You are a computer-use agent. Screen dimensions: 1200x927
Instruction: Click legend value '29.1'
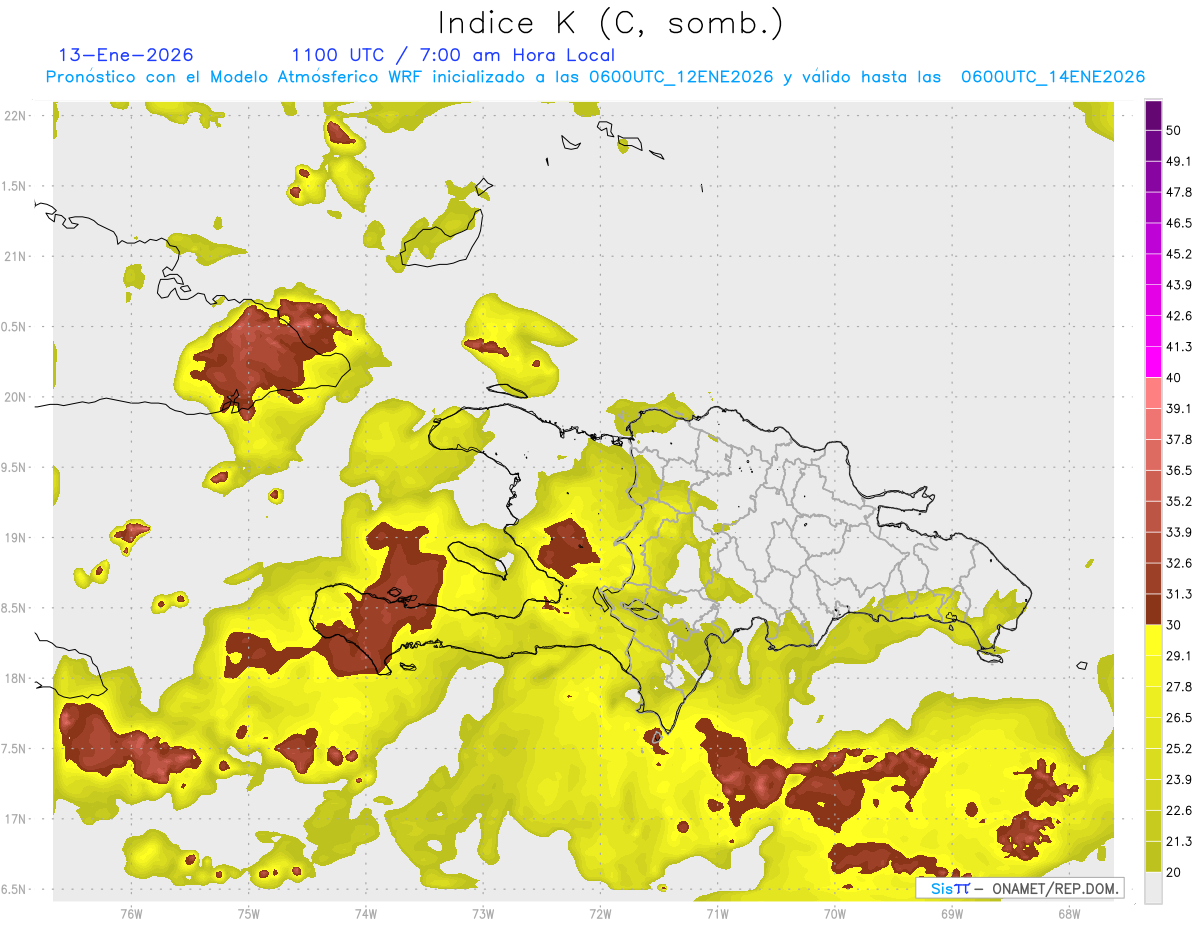(1178, 656)
